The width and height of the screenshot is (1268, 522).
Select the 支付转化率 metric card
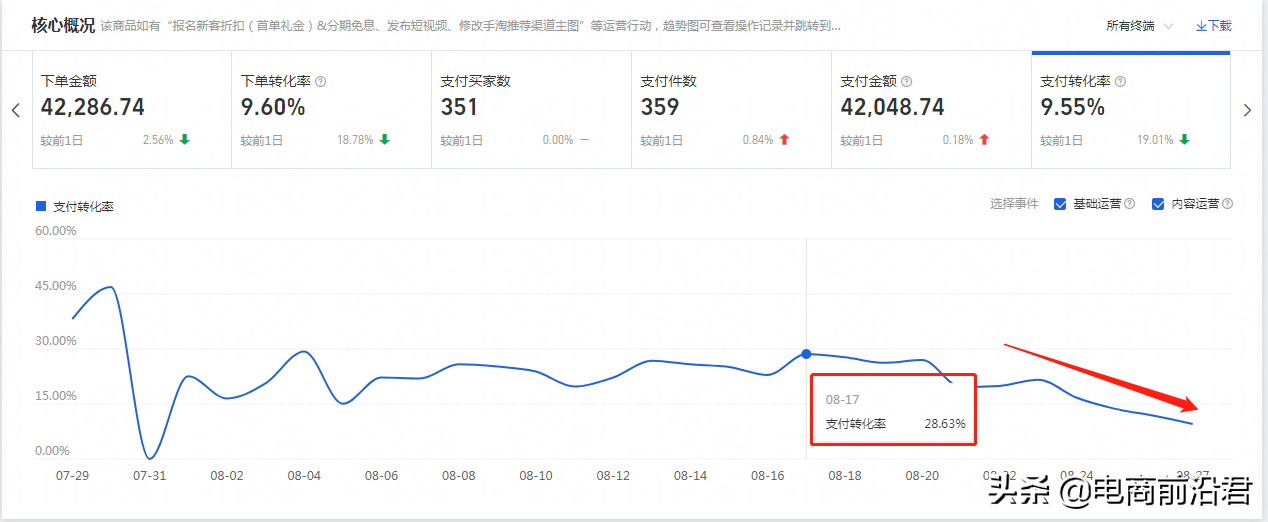(1131, 110)
